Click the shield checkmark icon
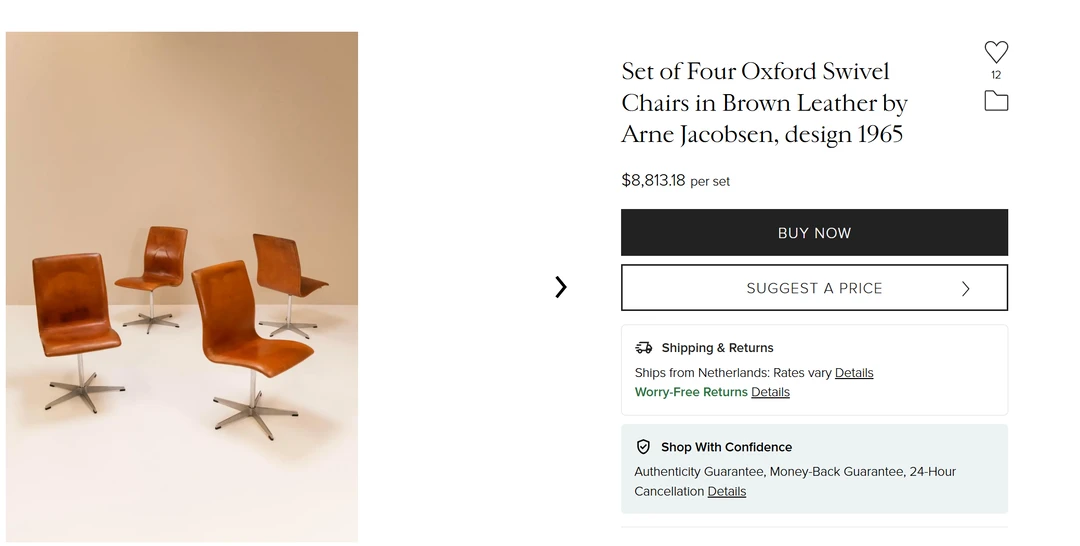The width and height of the screenshot is (1080, 546). (x=644, y=447)
